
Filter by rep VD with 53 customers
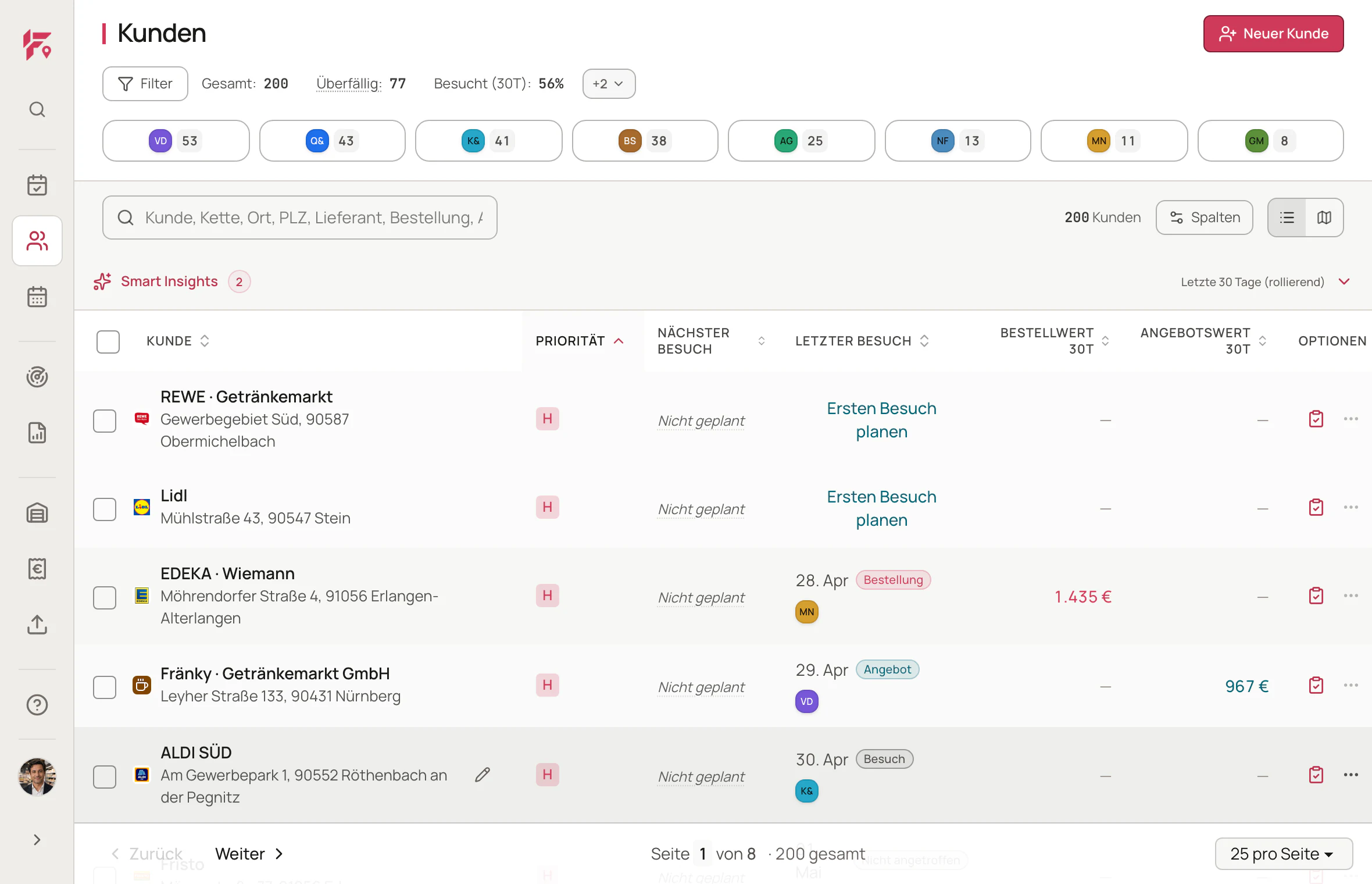[176, 141]
